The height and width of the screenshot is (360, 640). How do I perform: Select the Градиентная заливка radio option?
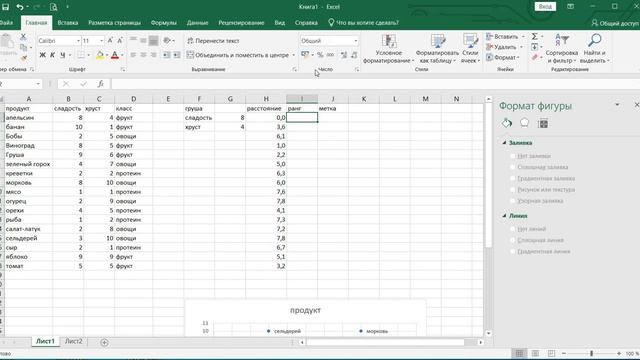coord(513,178)
